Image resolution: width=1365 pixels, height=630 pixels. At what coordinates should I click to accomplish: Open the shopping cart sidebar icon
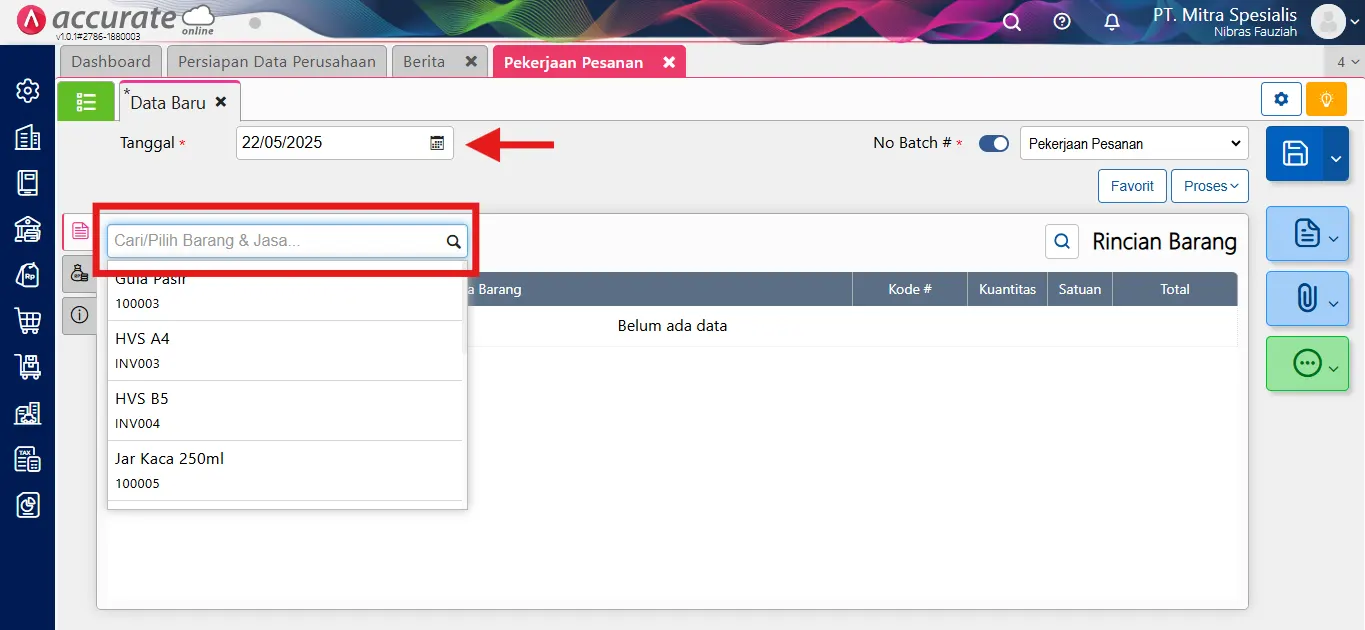(x=28, y=321)
